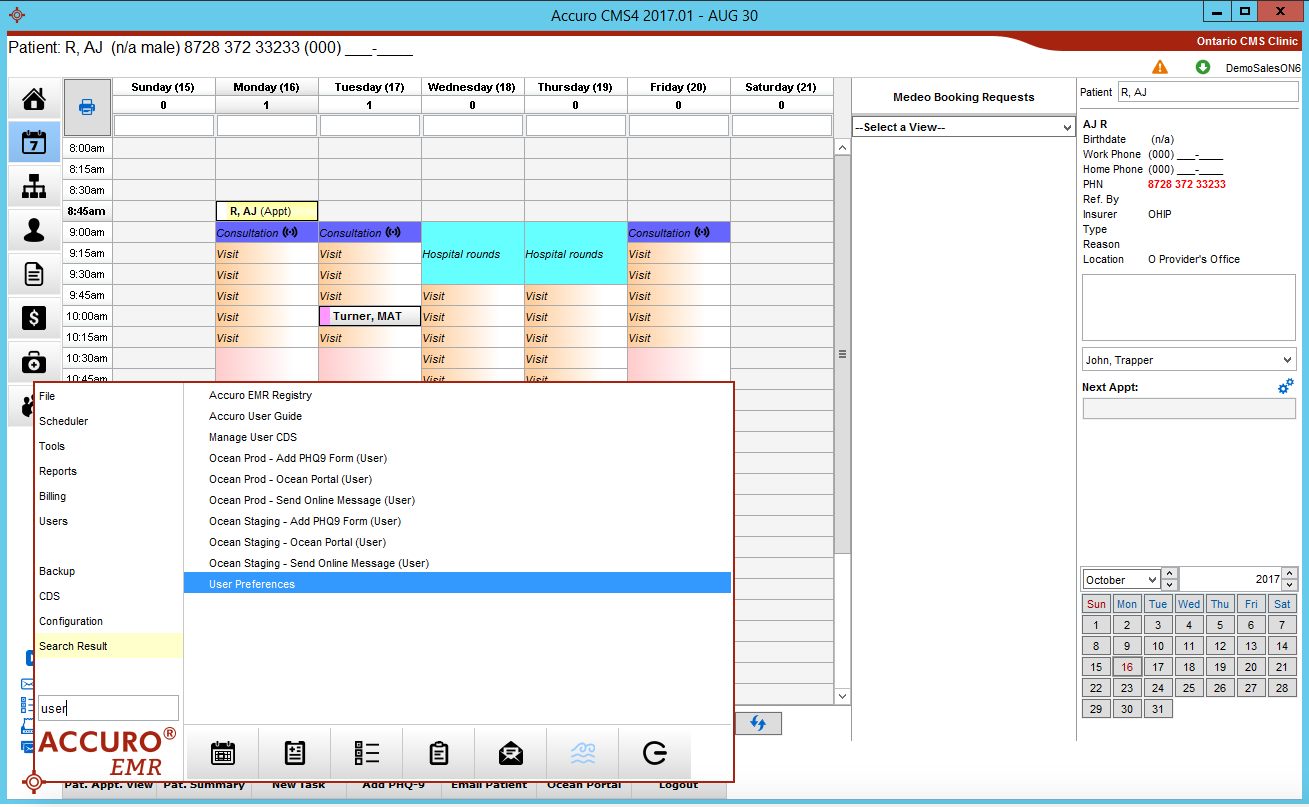Open the John, Trapper provider dropdown

[x=1188, y=360]
